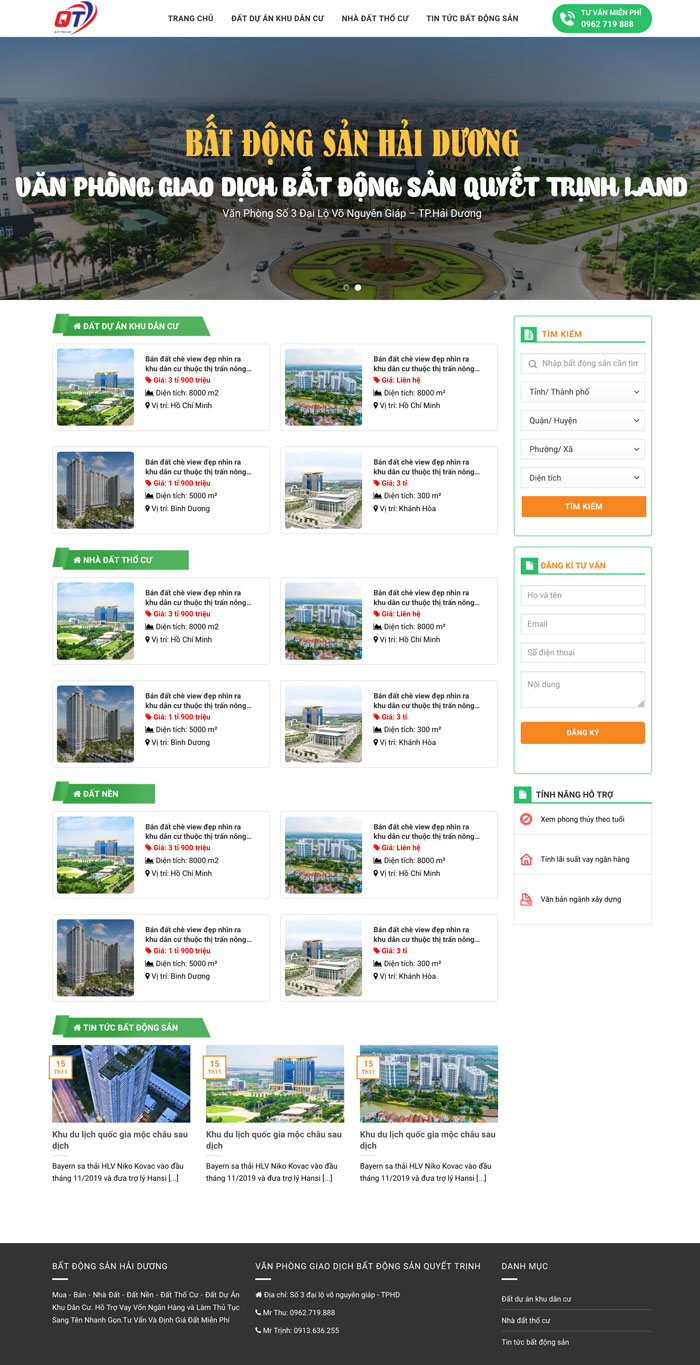The image size is (700, 1365).
Task: Go to first slide via slider dot
Action: point(346,287)
